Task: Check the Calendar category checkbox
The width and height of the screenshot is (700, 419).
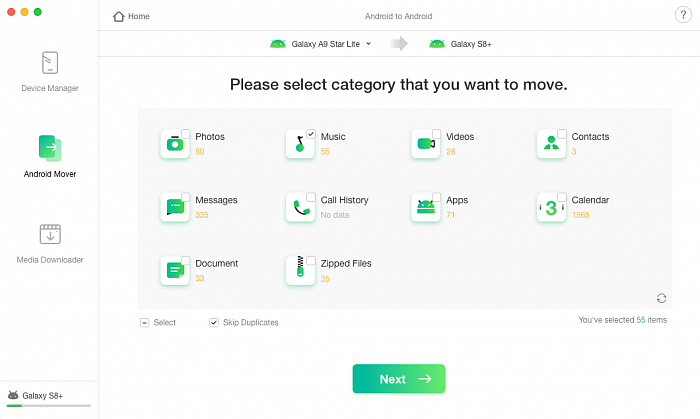Action: pyautogui.click(x=562, y=197)
